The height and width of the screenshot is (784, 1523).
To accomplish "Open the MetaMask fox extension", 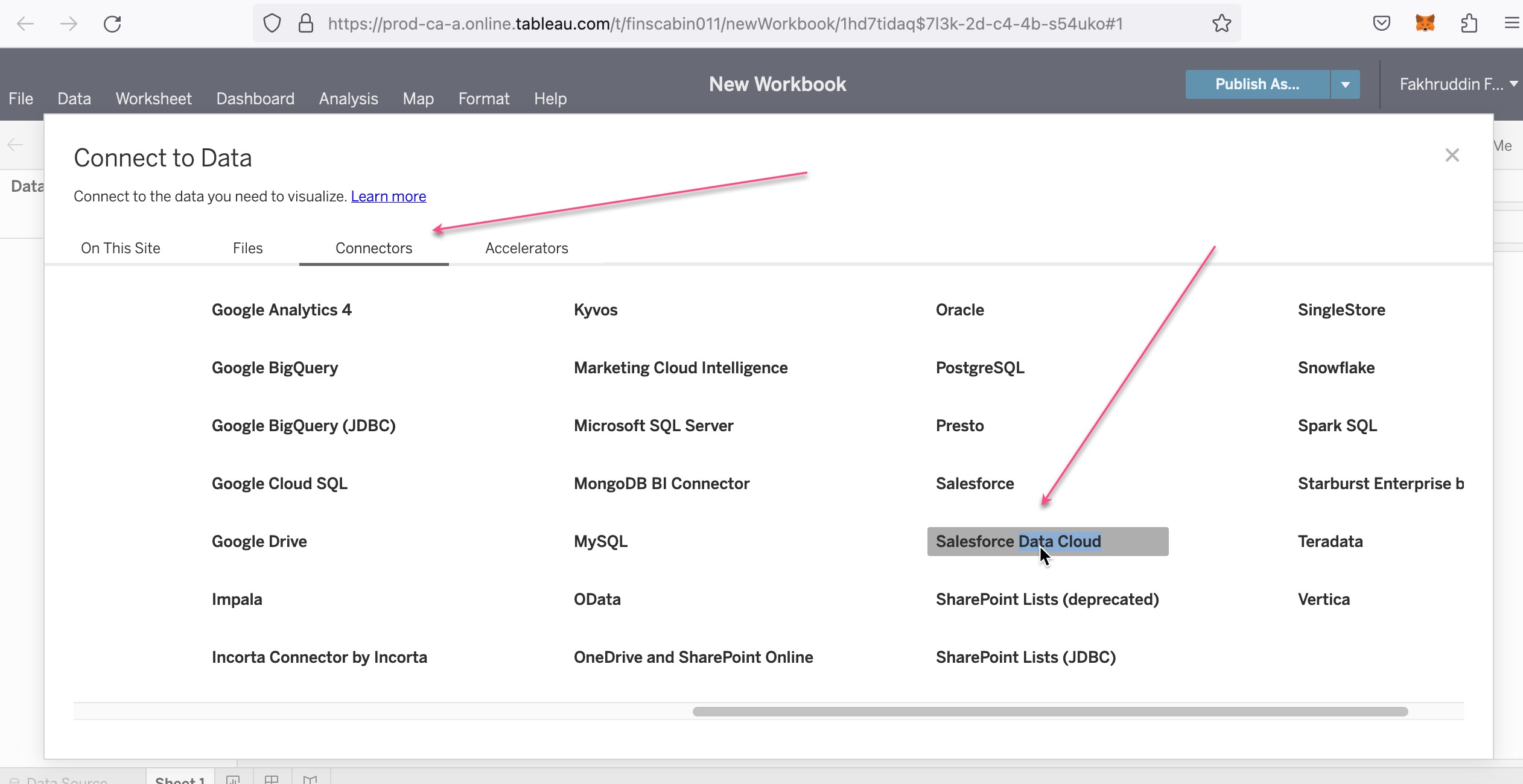I will pyautogui.click(x=1425, y=24).
